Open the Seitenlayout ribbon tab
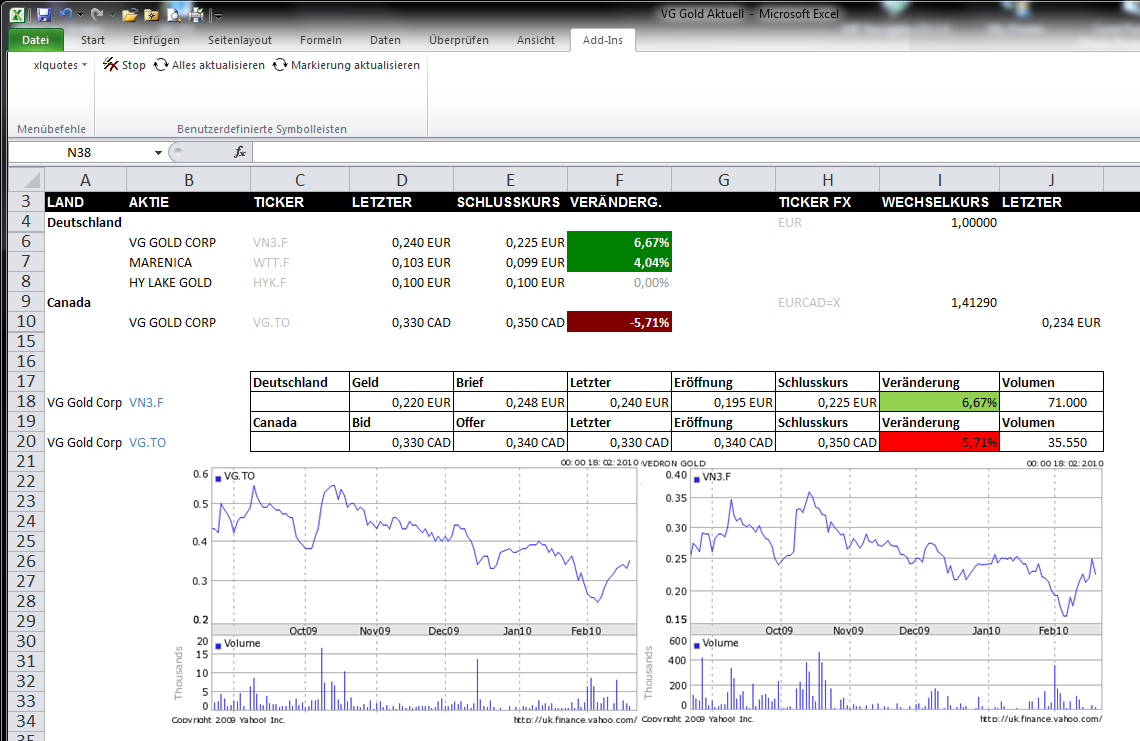The width and height of the screenshot is (1140, 741). click(x=240, y=40)
